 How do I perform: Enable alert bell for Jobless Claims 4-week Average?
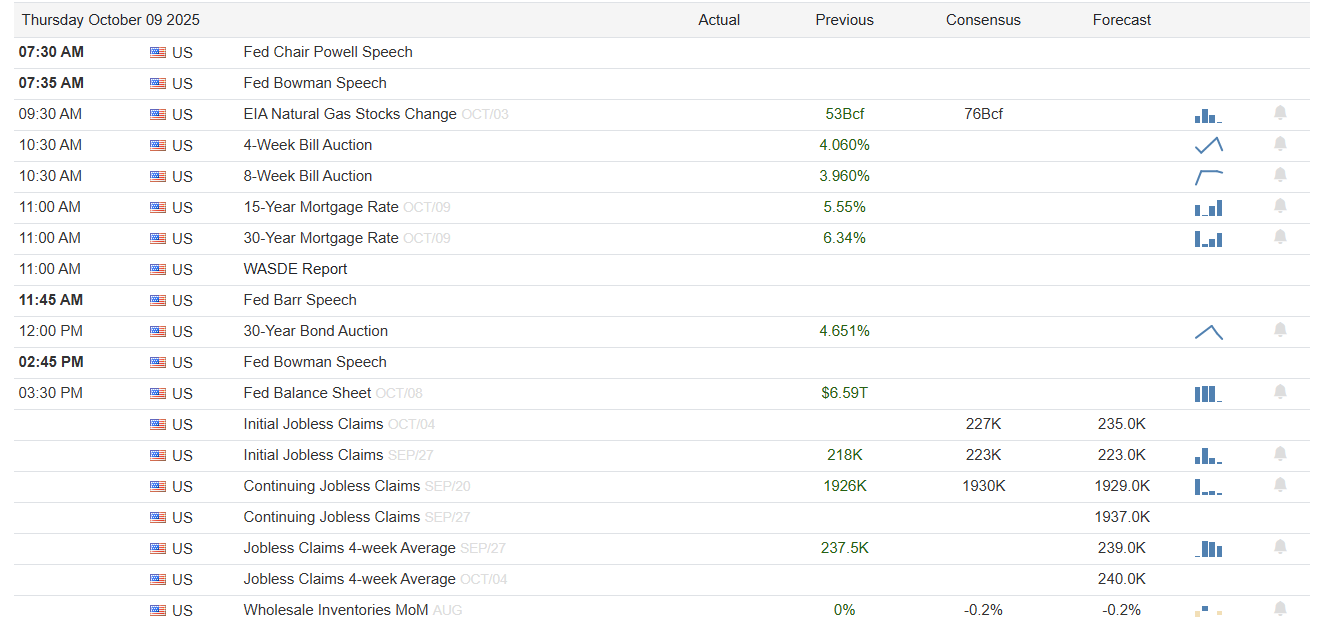1280,547
